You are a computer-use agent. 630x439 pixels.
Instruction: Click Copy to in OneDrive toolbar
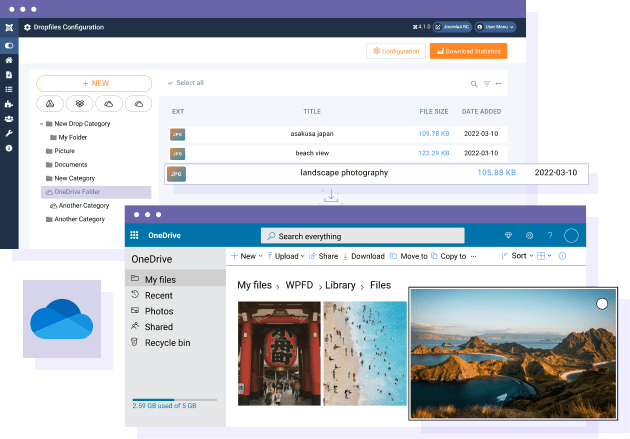448,256
